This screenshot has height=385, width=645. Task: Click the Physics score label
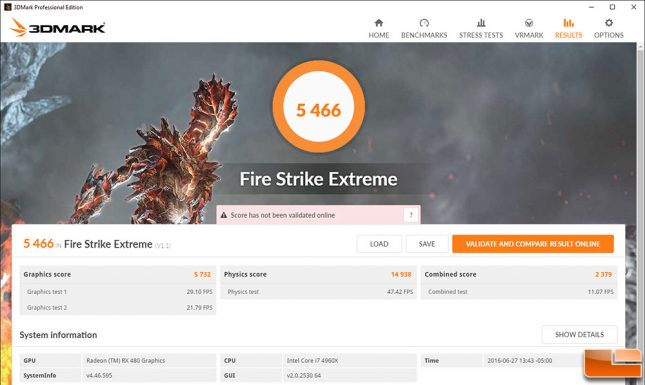tap(245, 274)
